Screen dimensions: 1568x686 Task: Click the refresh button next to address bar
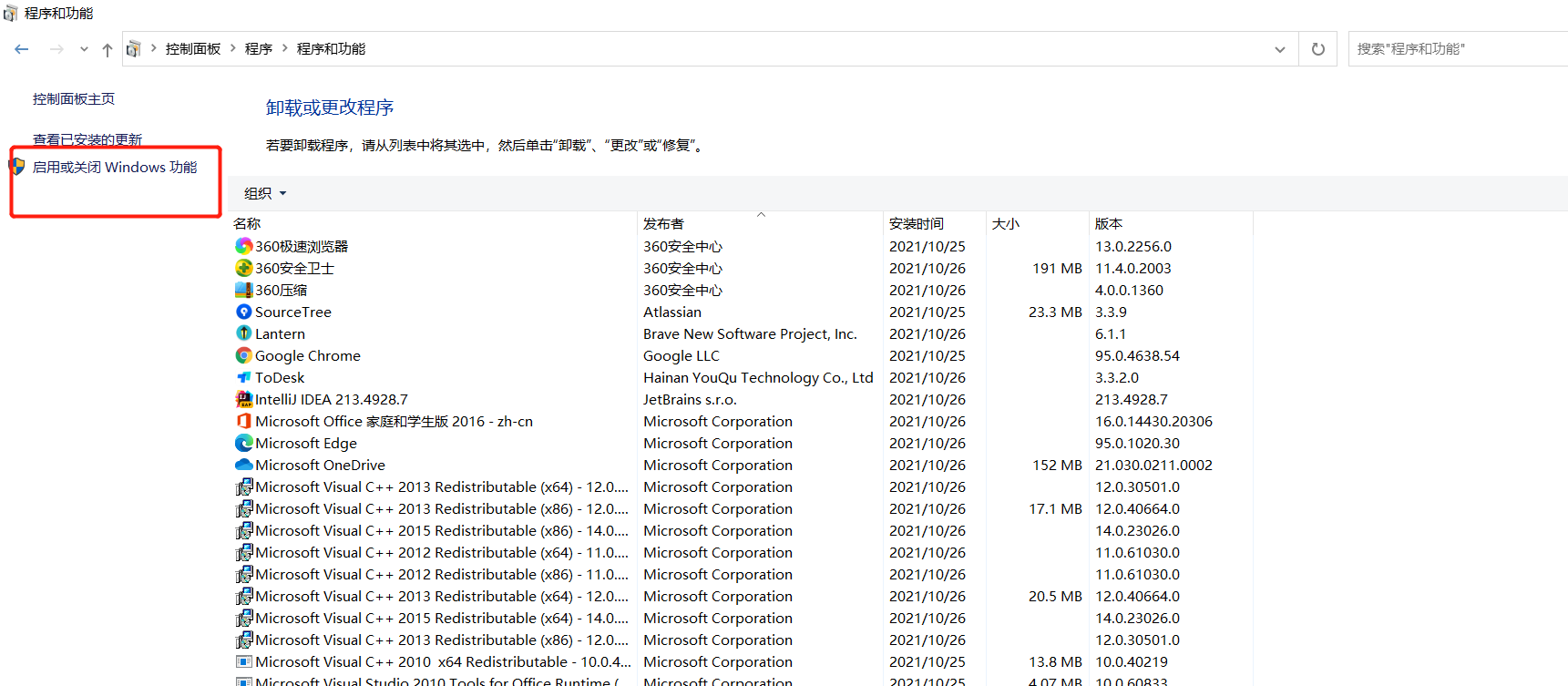click(x=1317, y=49)
